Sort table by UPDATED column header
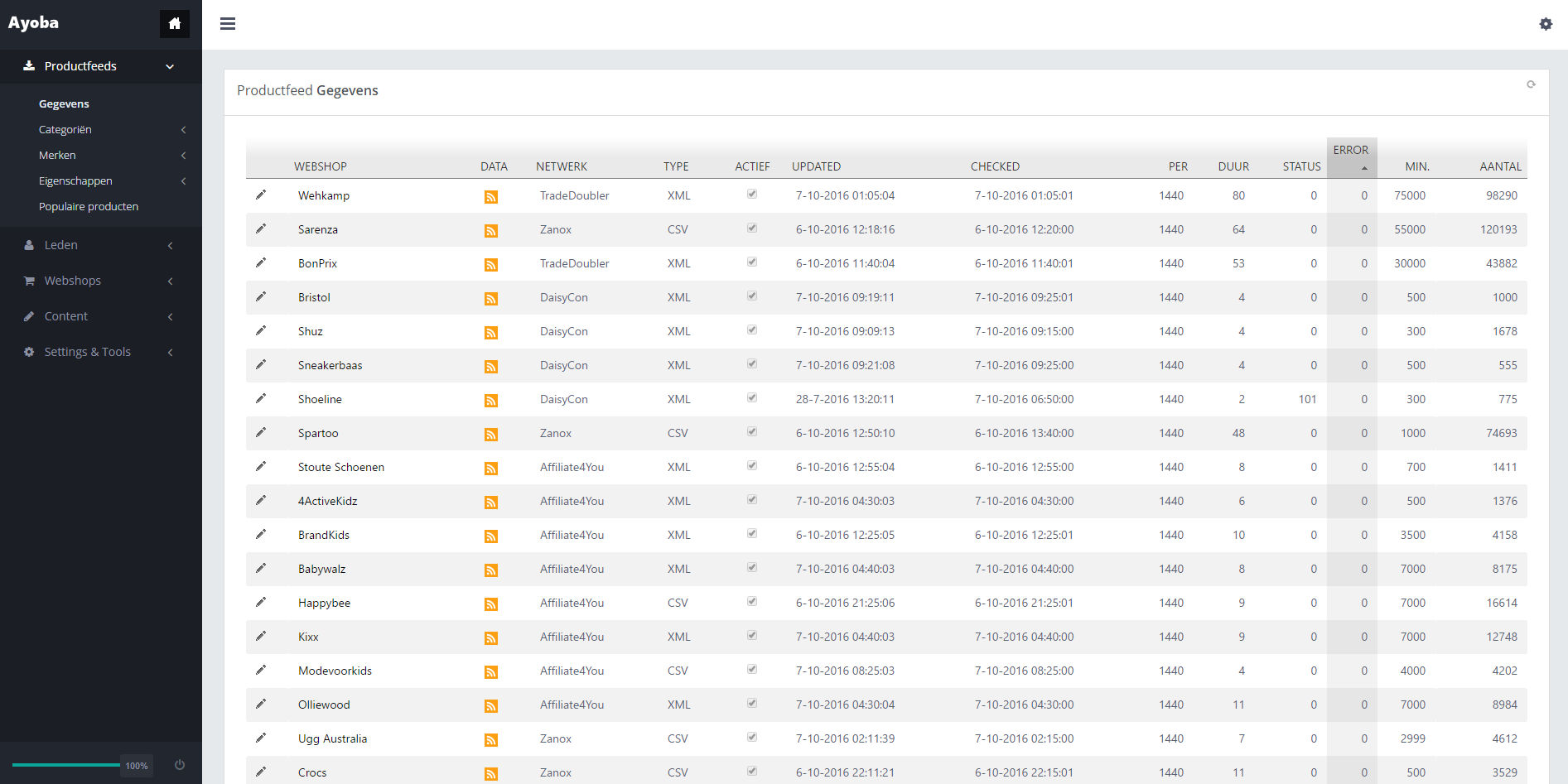This screenshot has height=784, width=1568. pyautogui.click(x=816, y=166)
